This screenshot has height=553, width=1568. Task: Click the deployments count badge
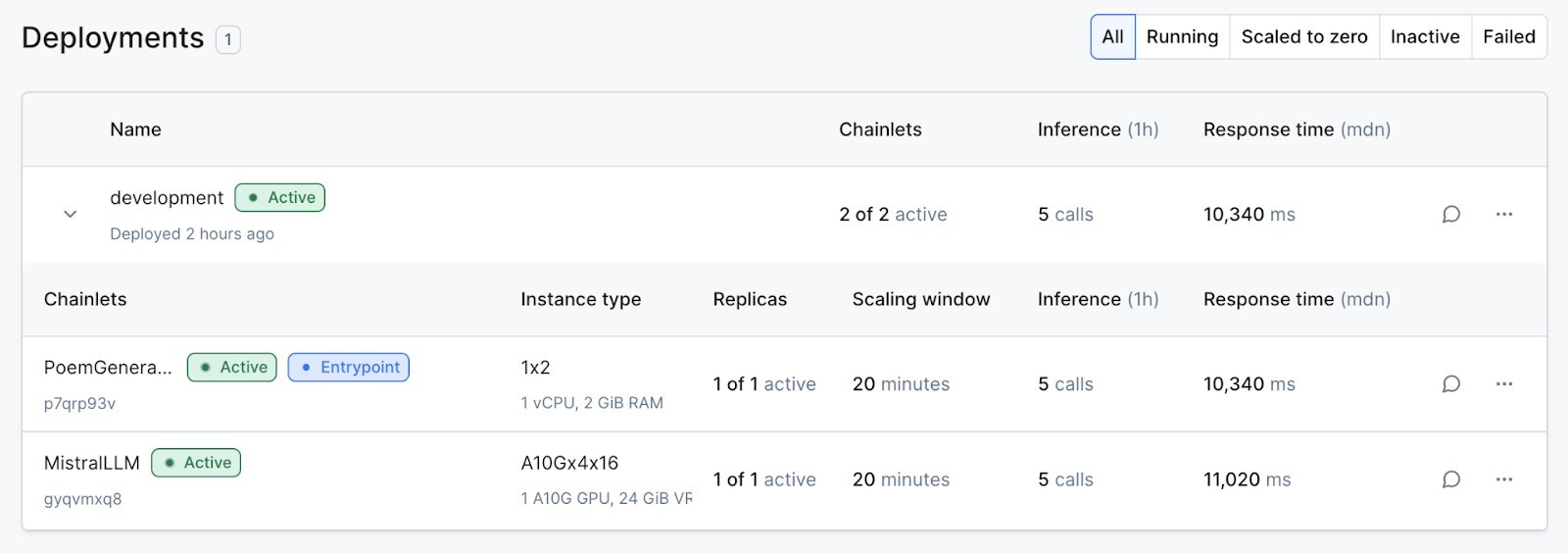pyautogui.click(x=227, y=40)
